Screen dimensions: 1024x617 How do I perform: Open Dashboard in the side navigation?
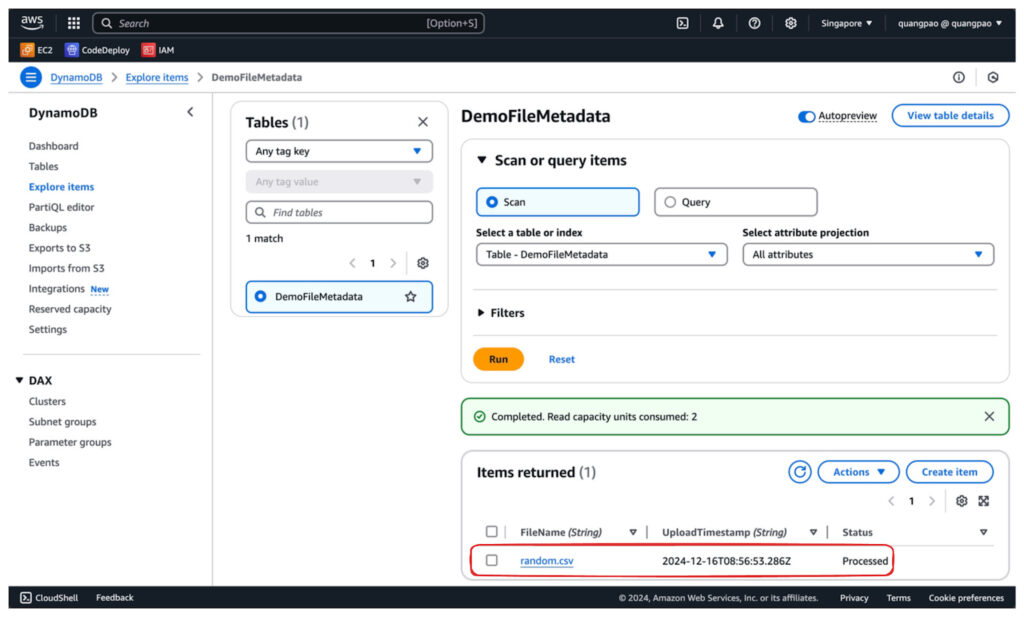point(54,146)
